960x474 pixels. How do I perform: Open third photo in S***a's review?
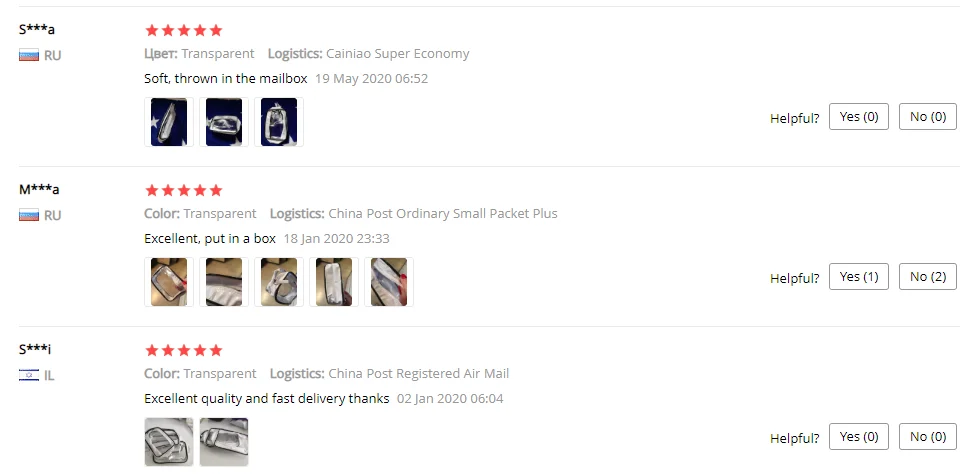[x=279, y=122]
